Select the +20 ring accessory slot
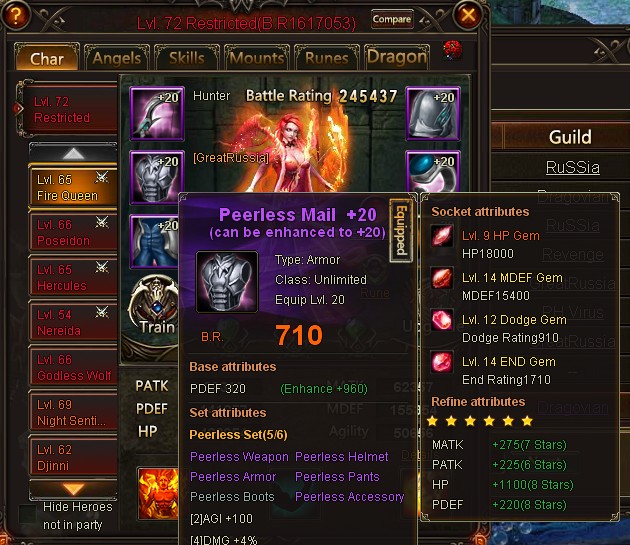Screen dimensions: 630x545 click(433, 172)
